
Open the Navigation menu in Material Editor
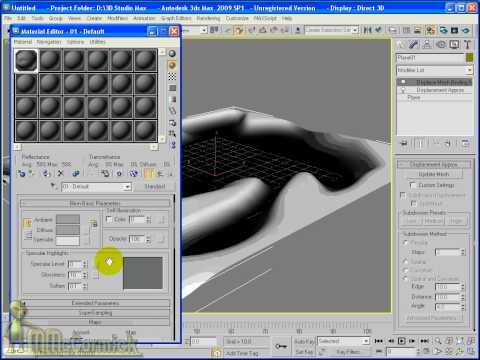[x=49, y=42]
